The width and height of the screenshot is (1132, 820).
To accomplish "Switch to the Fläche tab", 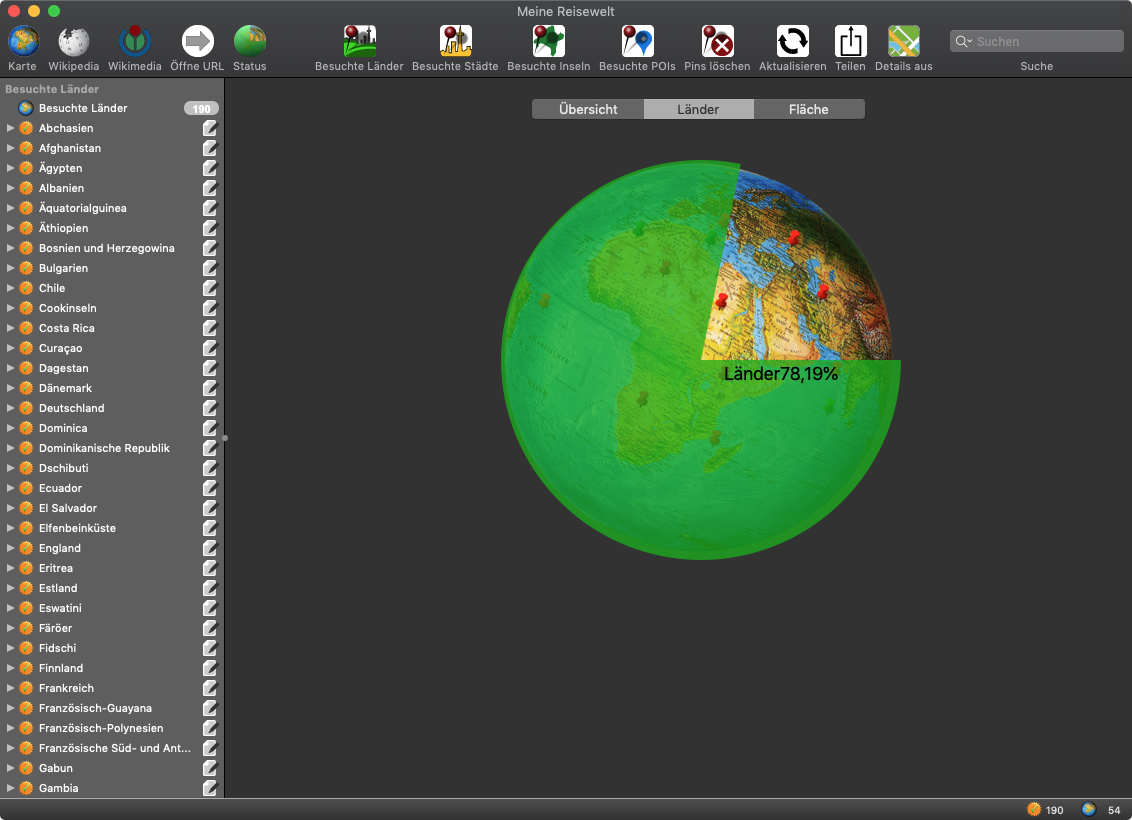I will coord(808,109).
